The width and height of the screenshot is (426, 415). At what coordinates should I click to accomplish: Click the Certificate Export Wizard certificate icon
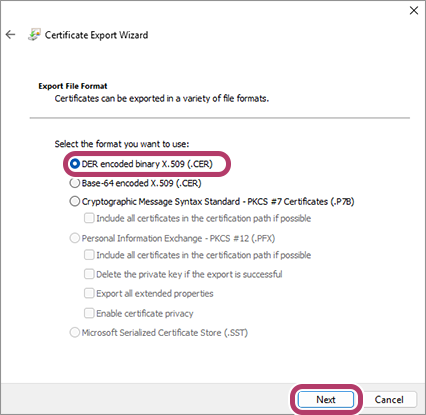pos(34,35)
